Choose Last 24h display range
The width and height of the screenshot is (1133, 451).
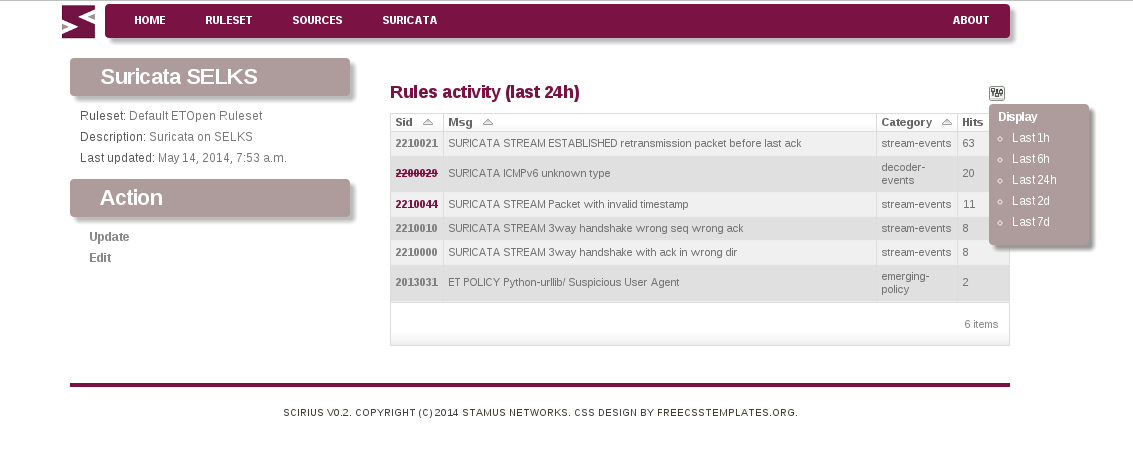tap(1034, 180)
